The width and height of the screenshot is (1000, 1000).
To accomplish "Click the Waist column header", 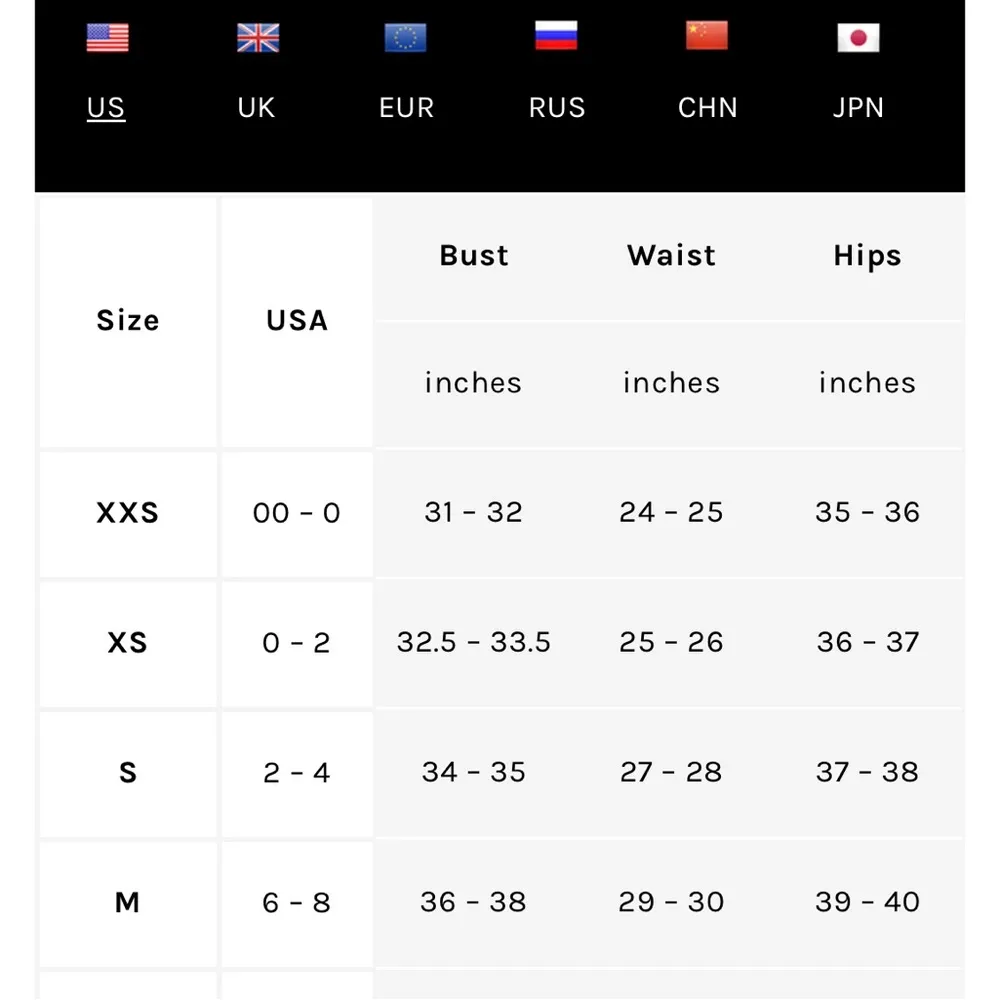I will coord(671,256).
